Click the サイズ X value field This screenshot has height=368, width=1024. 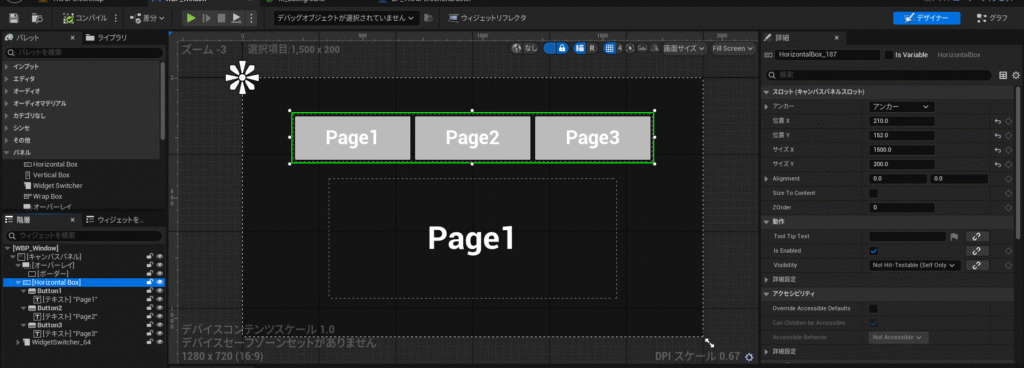point(902,150)
